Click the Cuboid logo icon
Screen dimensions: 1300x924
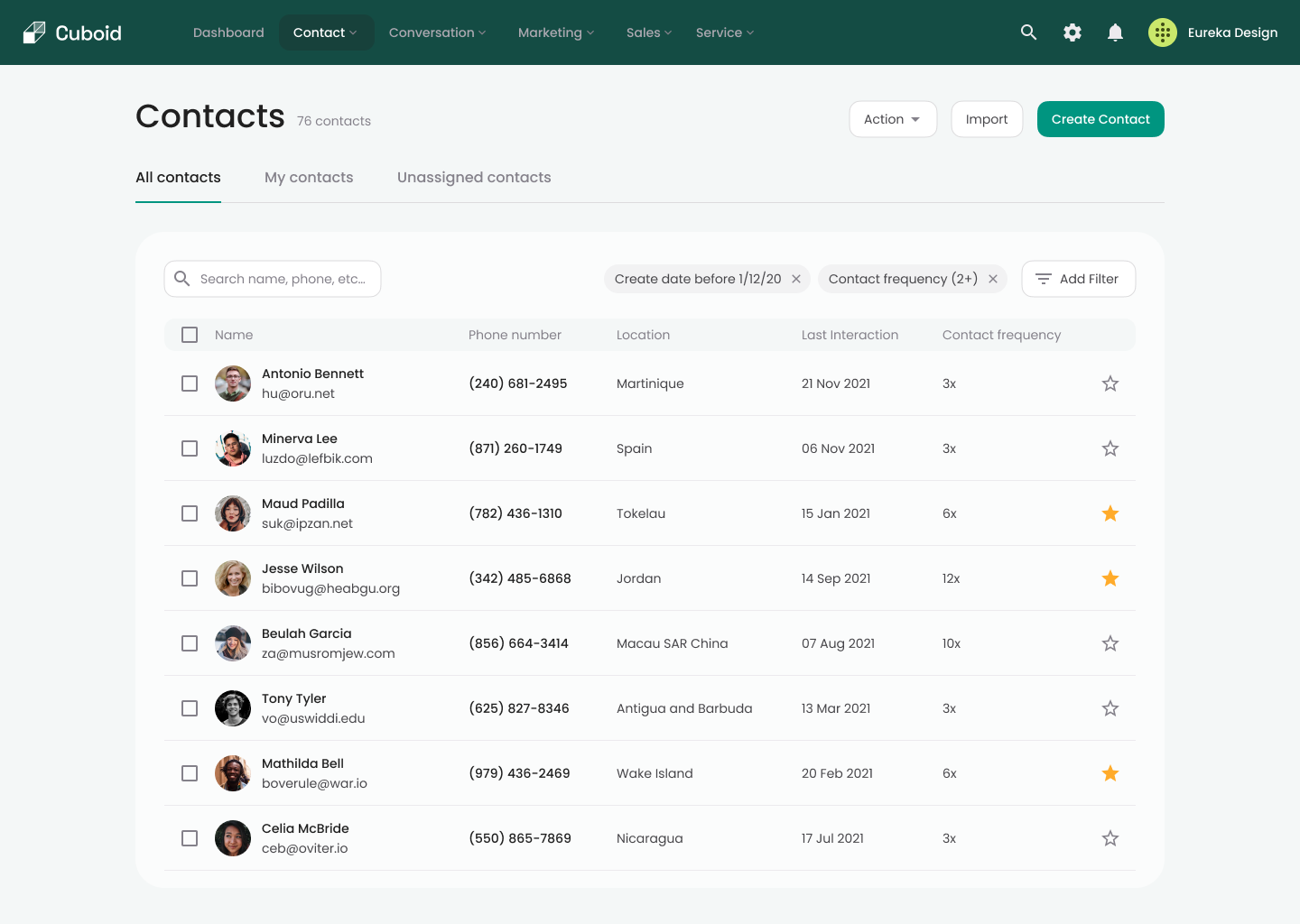pos(34,32)
